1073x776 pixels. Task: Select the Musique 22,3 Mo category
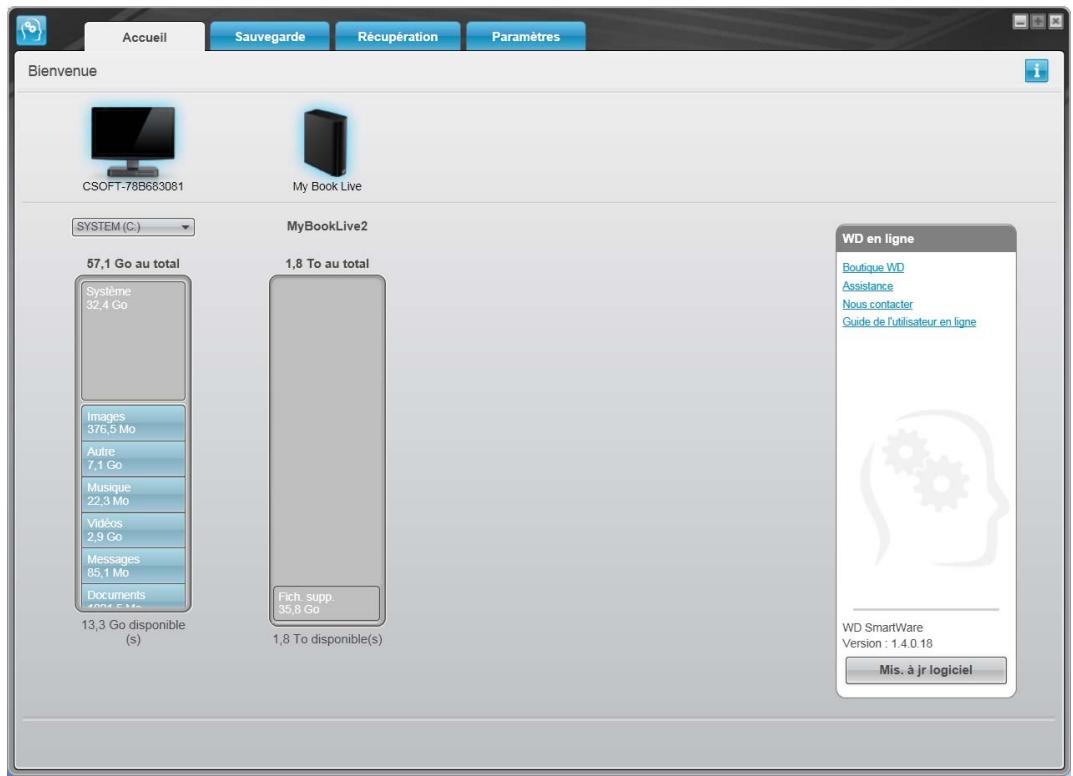point(133,494)
